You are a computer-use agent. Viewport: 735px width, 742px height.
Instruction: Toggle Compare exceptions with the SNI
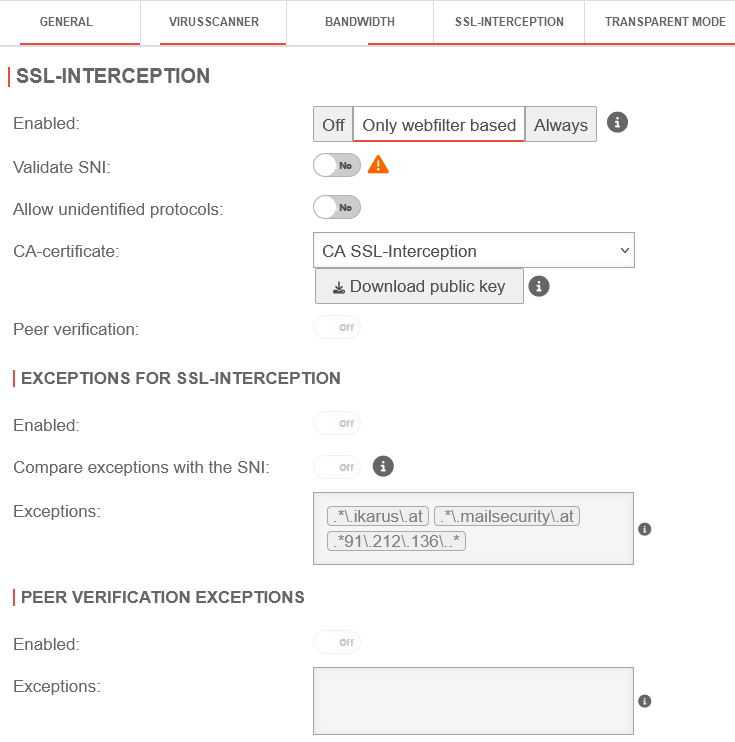pos(337,467)
